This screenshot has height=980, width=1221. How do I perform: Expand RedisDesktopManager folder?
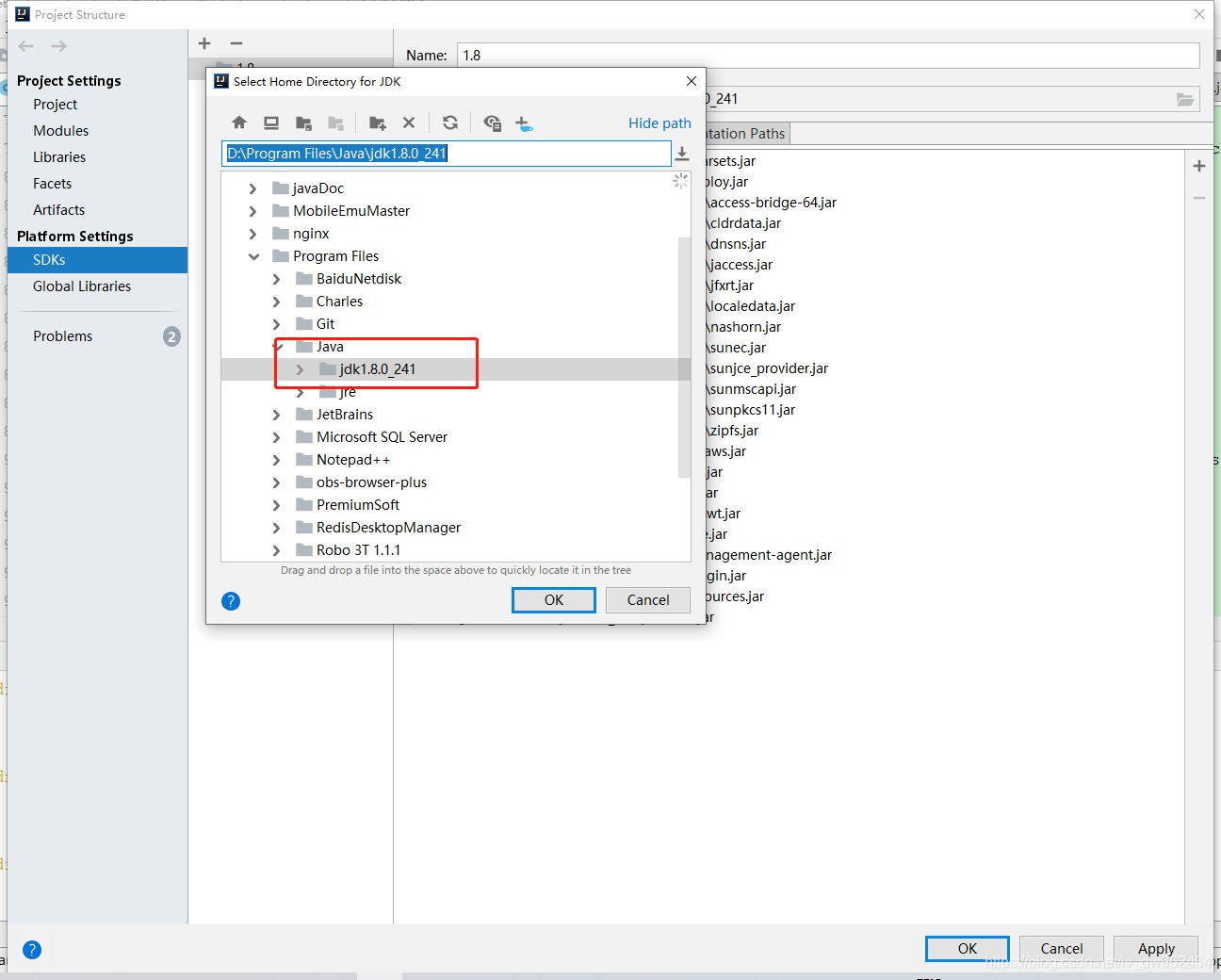tap(276, 528)
